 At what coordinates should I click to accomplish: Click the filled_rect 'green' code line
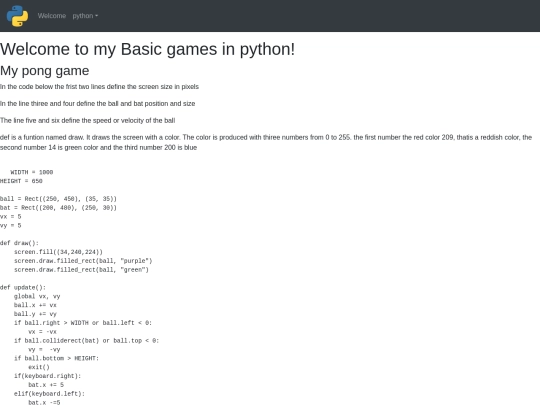point(81,270)
